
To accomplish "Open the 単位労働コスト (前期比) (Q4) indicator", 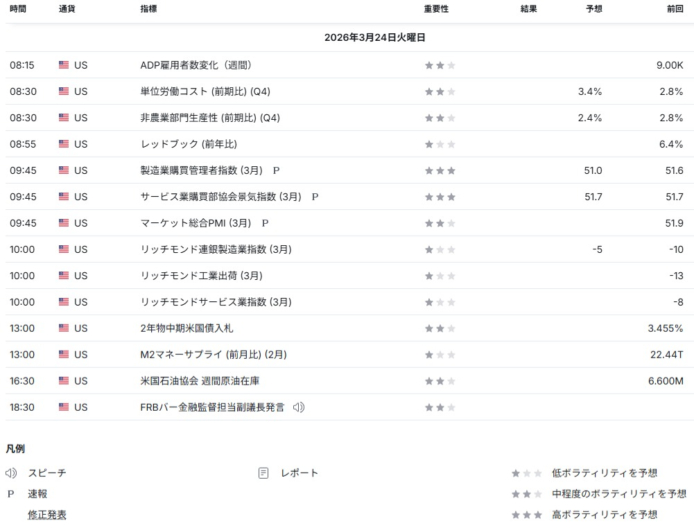I will [x=205, y=92].
